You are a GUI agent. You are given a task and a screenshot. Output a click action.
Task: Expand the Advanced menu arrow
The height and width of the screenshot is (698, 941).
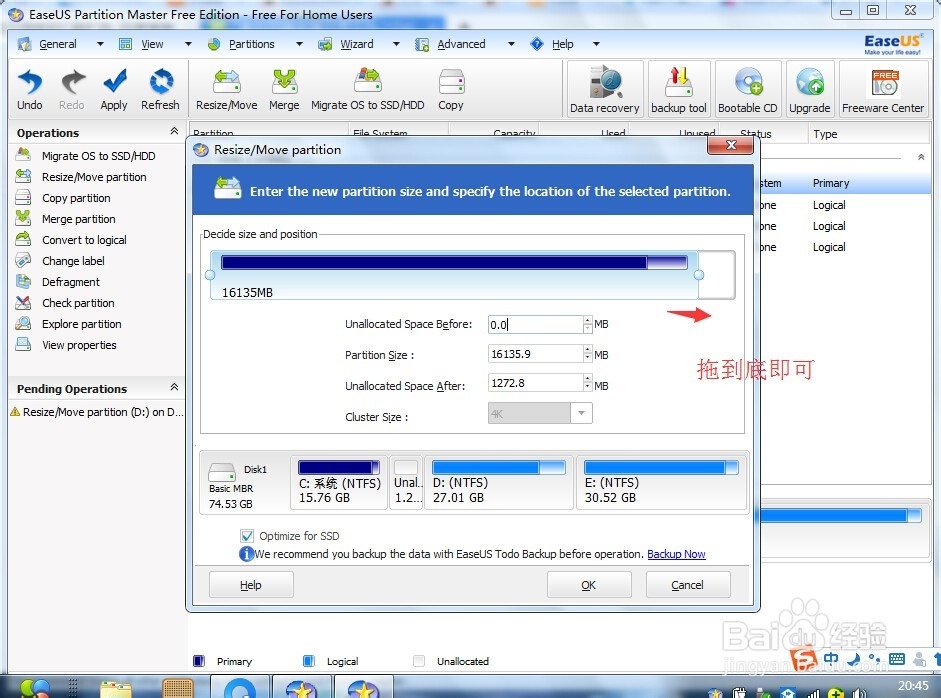(511, 44)
